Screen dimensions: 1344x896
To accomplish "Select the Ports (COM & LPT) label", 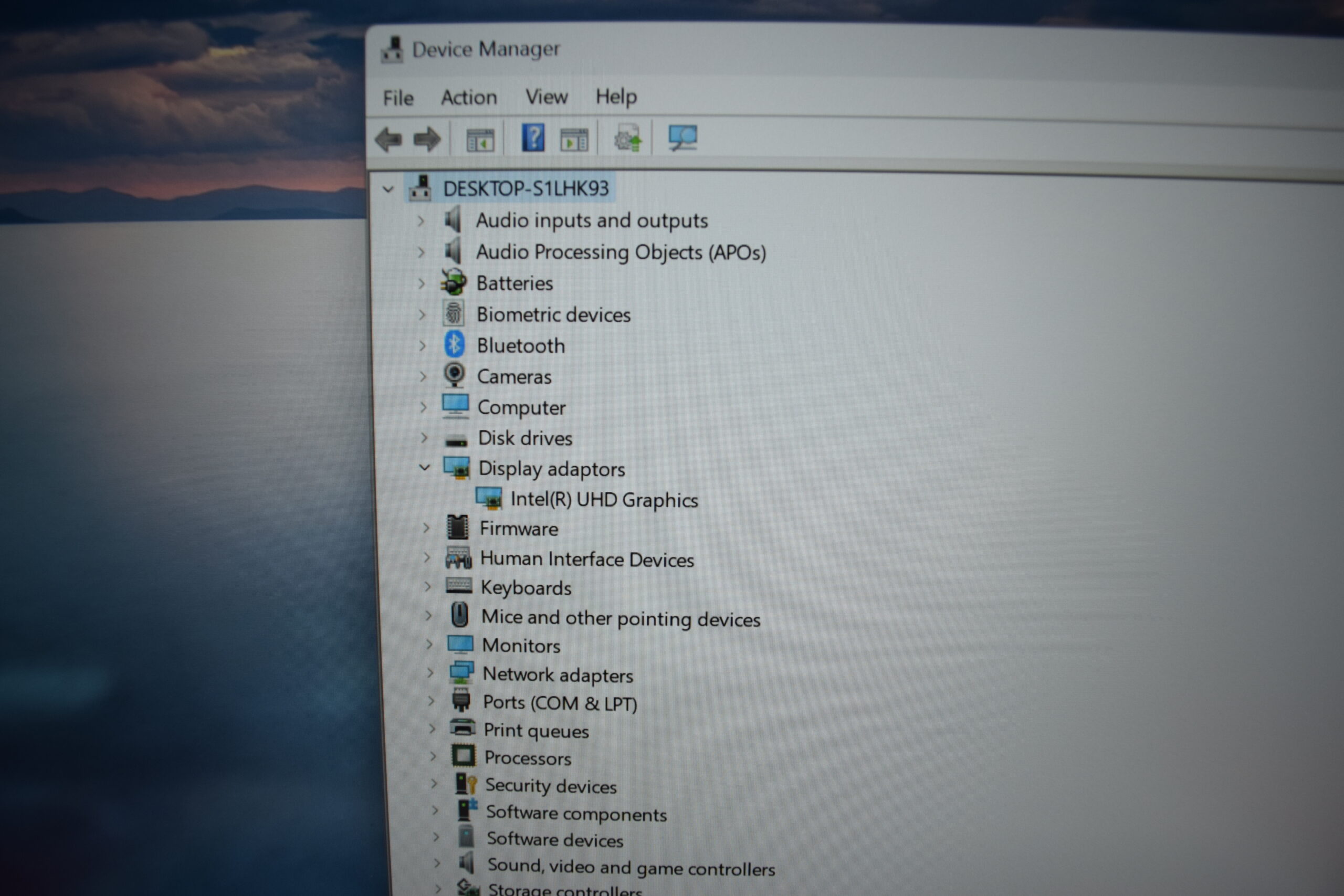I will [560, 703].
